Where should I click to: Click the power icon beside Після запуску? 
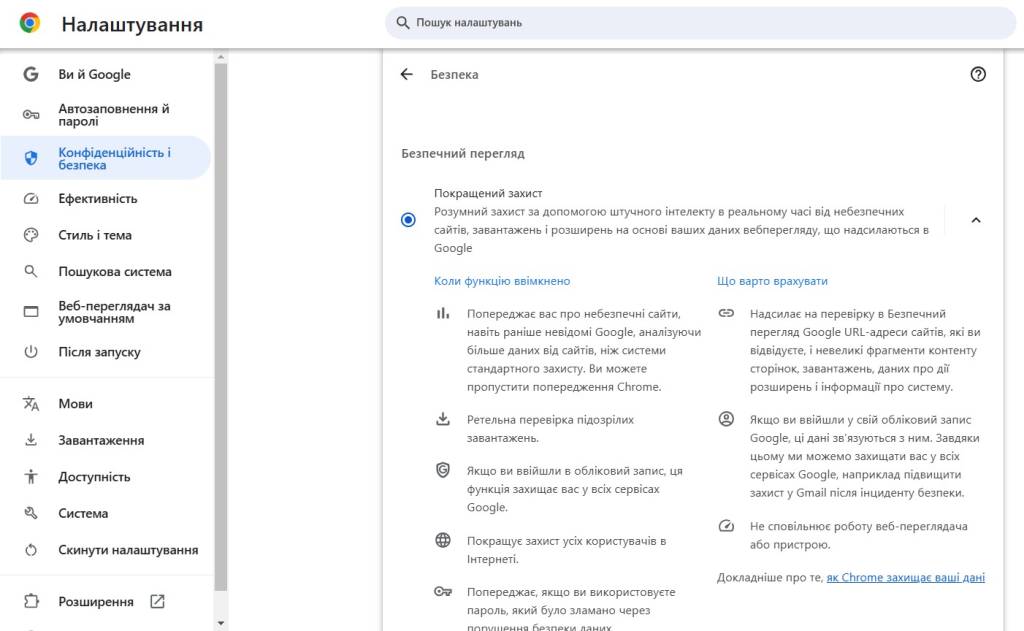tap(31, 352)
